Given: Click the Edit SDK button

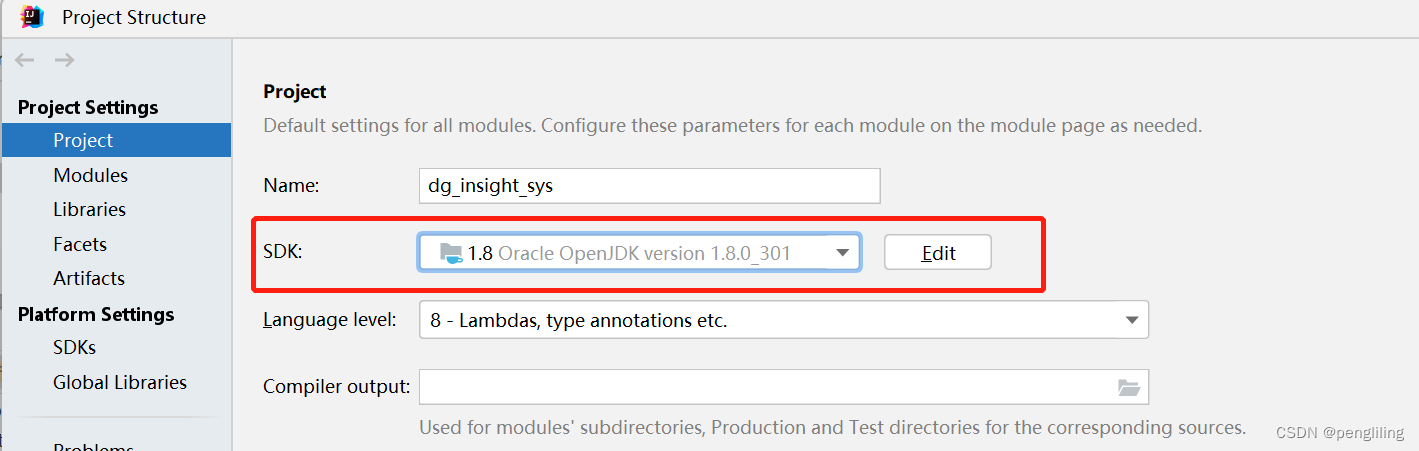Looking at the screenshot, I should point(937,253).
